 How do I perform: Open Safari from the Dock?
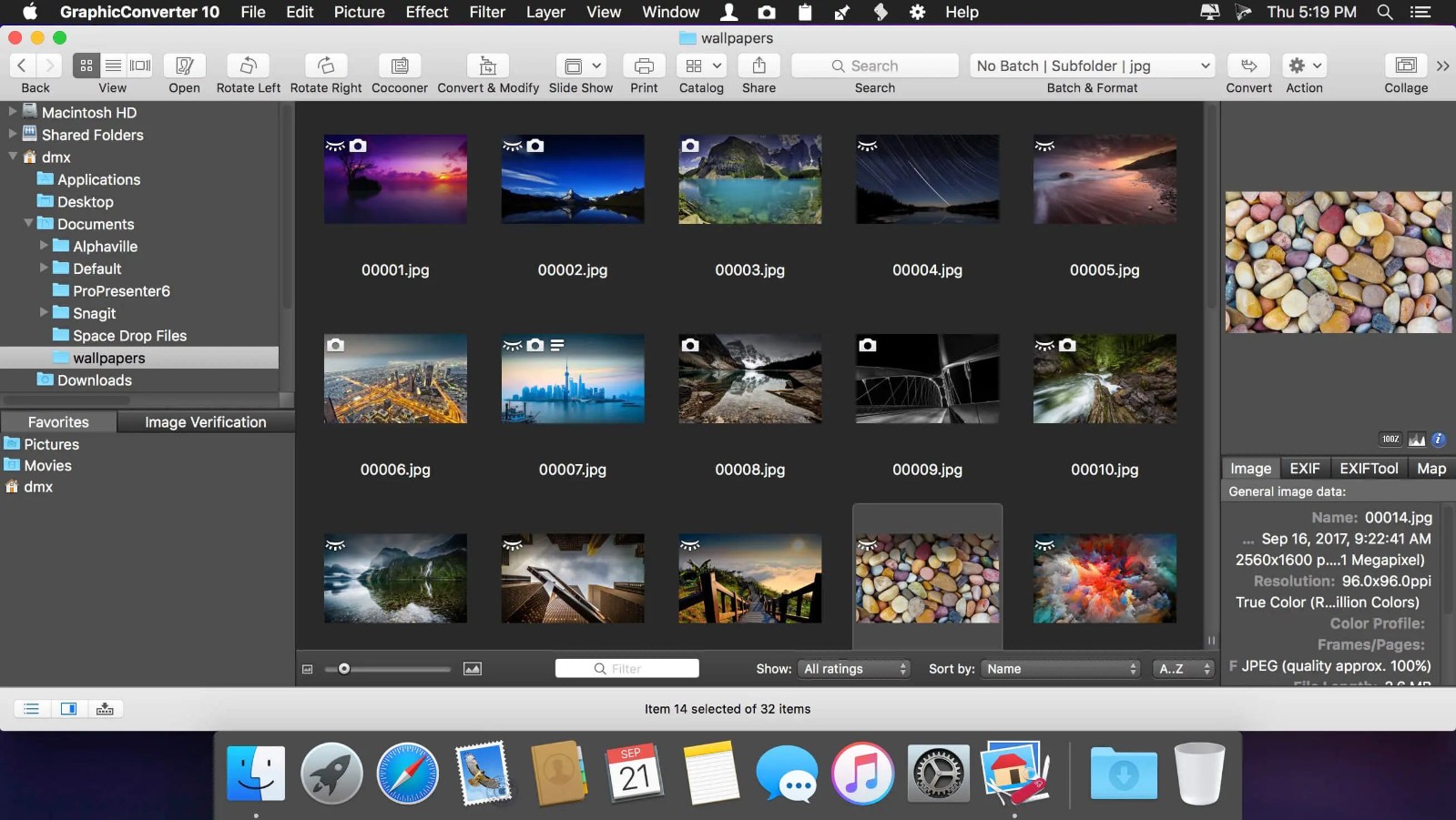tap(407, 774)
